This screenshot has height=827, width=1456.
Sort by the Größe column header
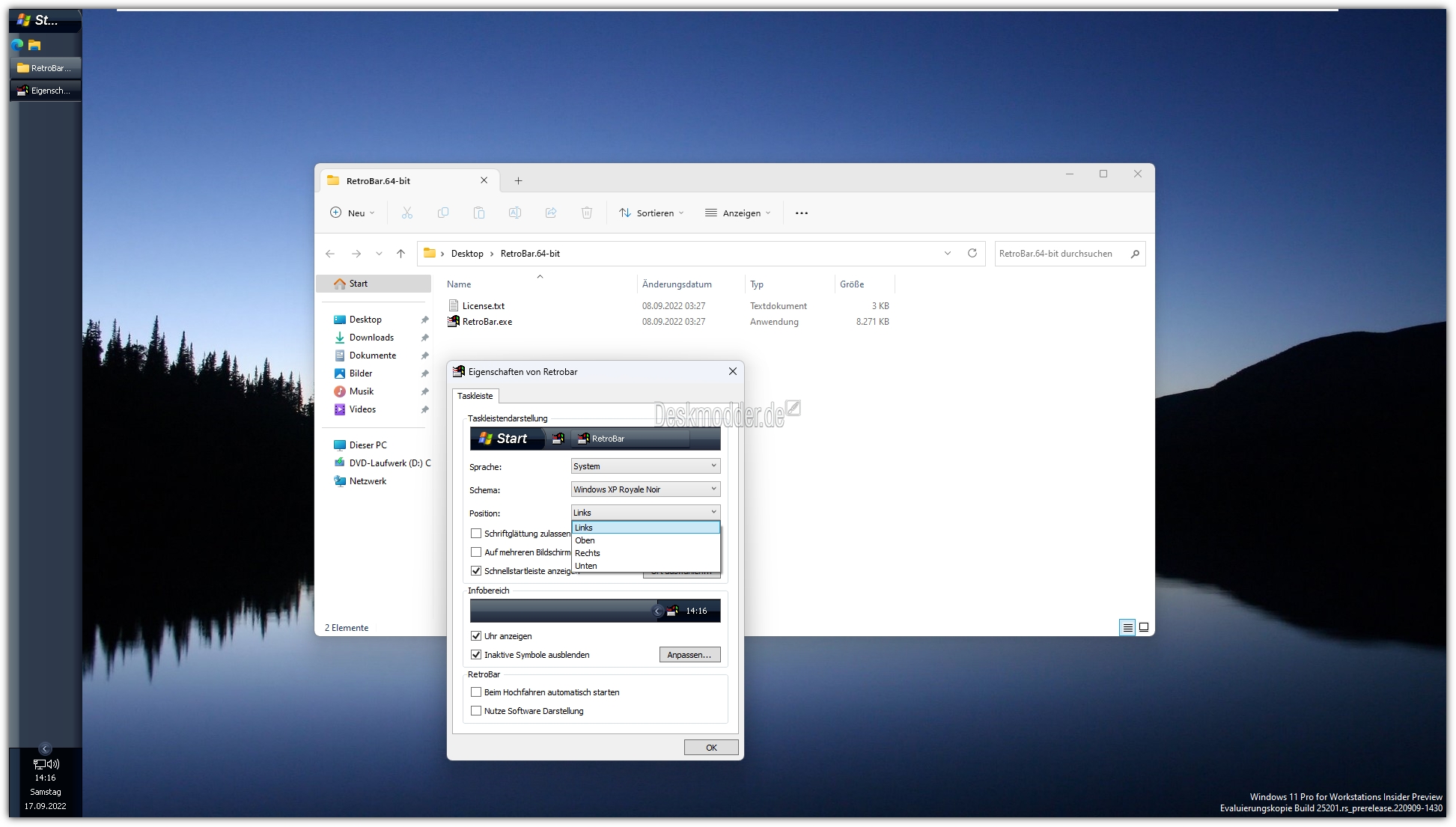(x=863, y=284)
